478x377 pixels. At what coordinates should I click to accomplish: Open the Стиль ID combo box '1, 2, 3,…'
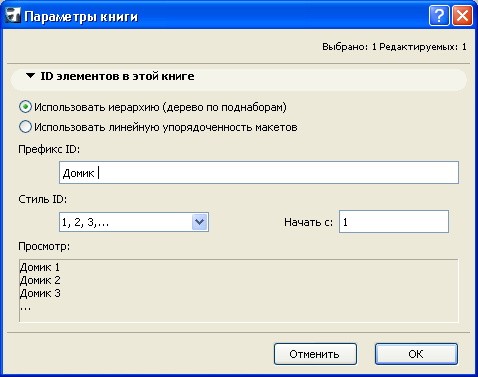point(134,222)
